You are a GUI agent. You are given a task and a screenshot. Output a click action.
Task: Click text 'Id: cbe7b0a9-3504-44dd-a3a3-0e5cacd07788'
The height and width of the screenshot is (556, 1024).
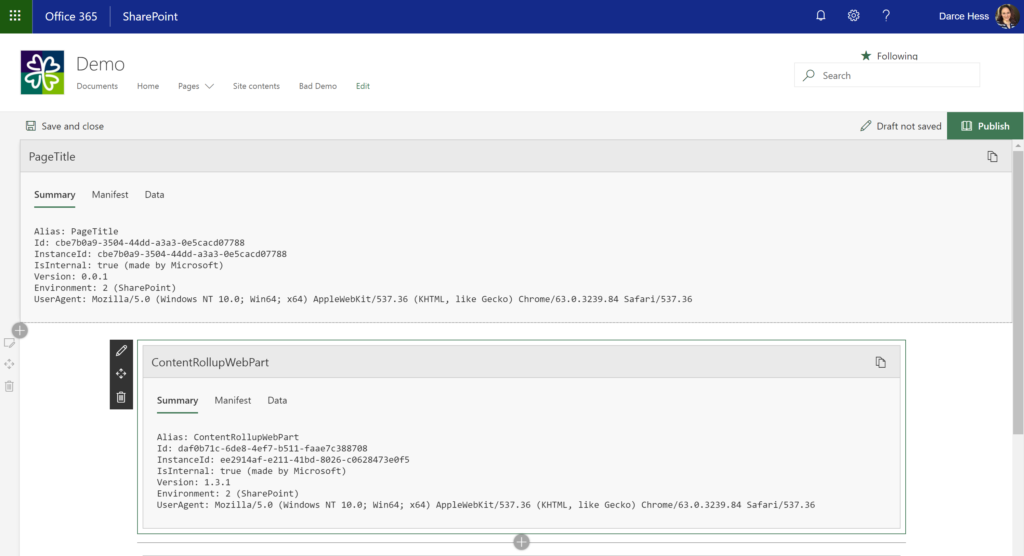click(139, 243)
